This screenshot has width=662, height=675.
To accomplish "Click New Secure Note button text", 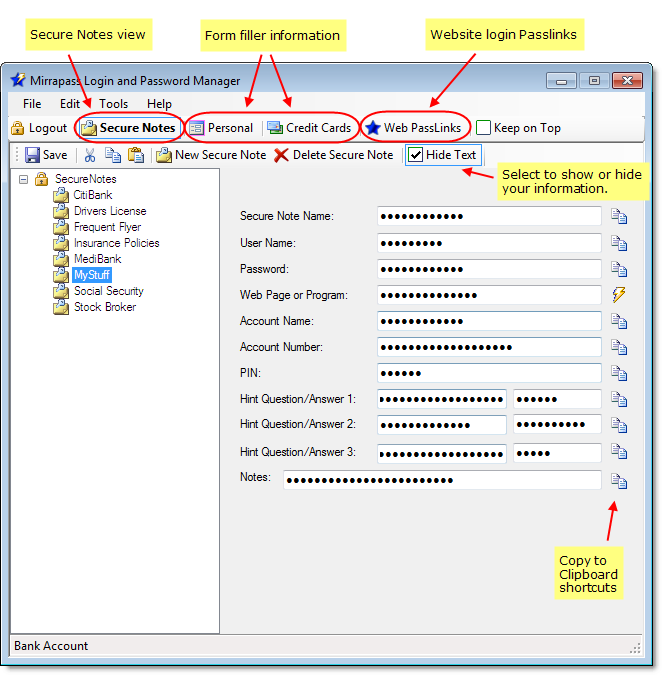I will (220, 155).
